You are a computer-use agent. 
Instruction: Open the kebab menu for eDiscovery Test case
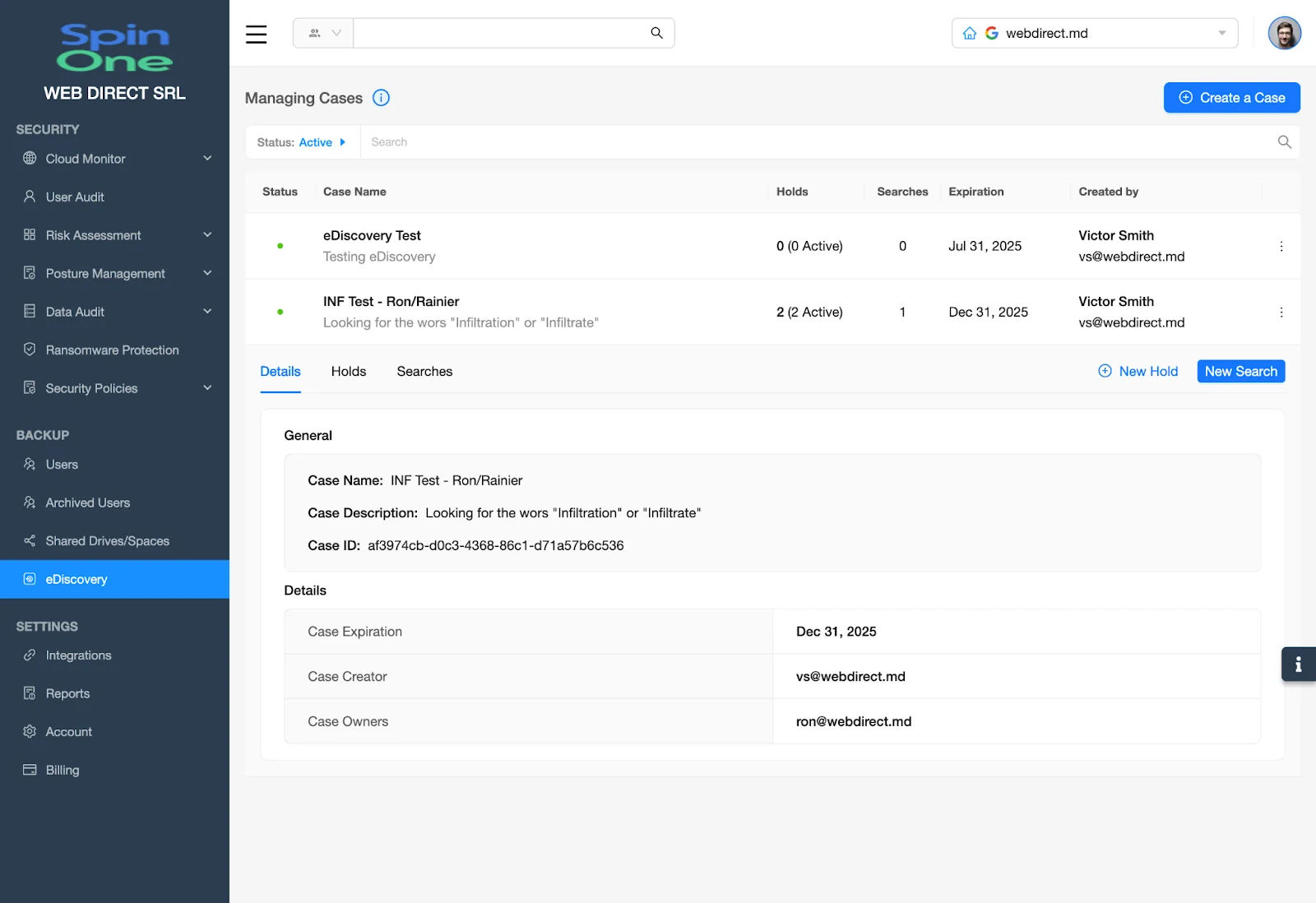(1281, 246)
